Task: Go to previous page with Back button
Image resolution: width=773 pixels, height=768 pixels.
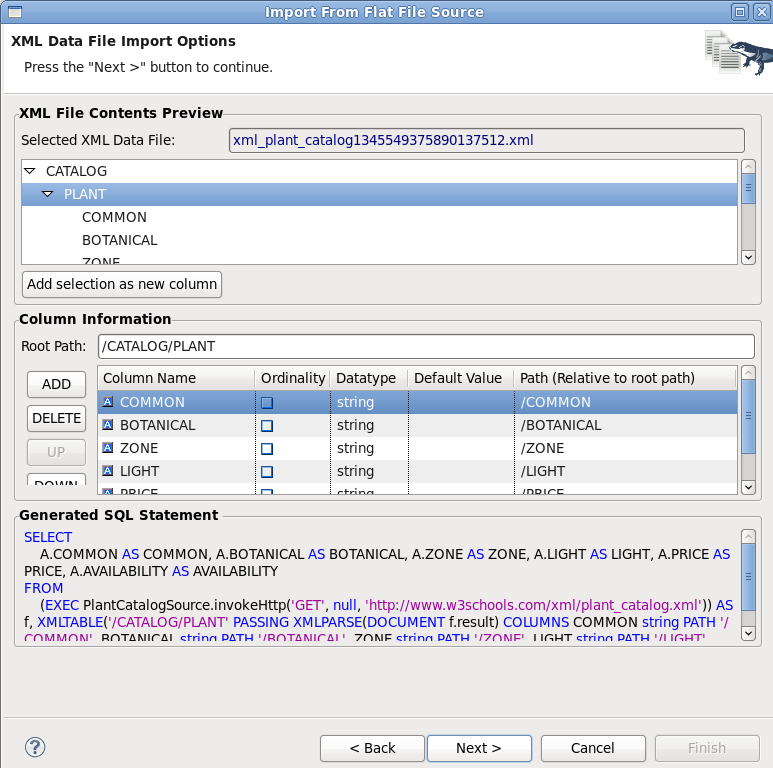Action: point(372,748)
